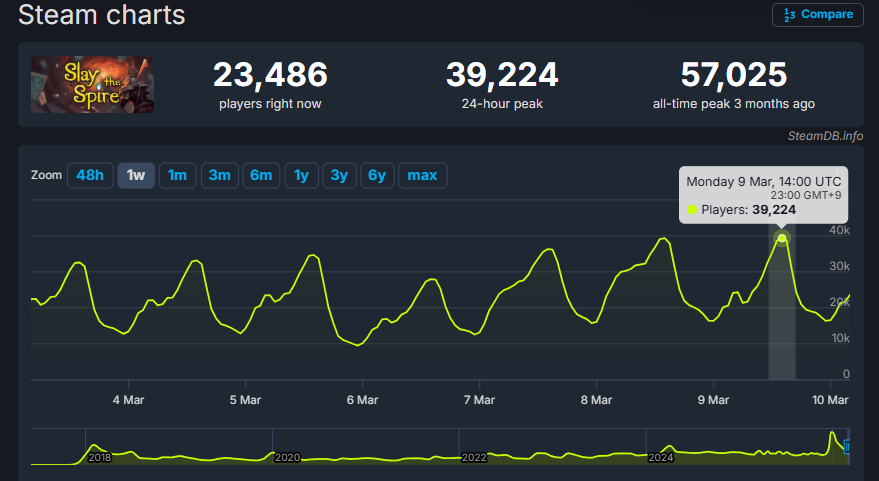Click 2018 in the navigator timeline
Viewport: 879px width, 481px height.
pos(100,457)
